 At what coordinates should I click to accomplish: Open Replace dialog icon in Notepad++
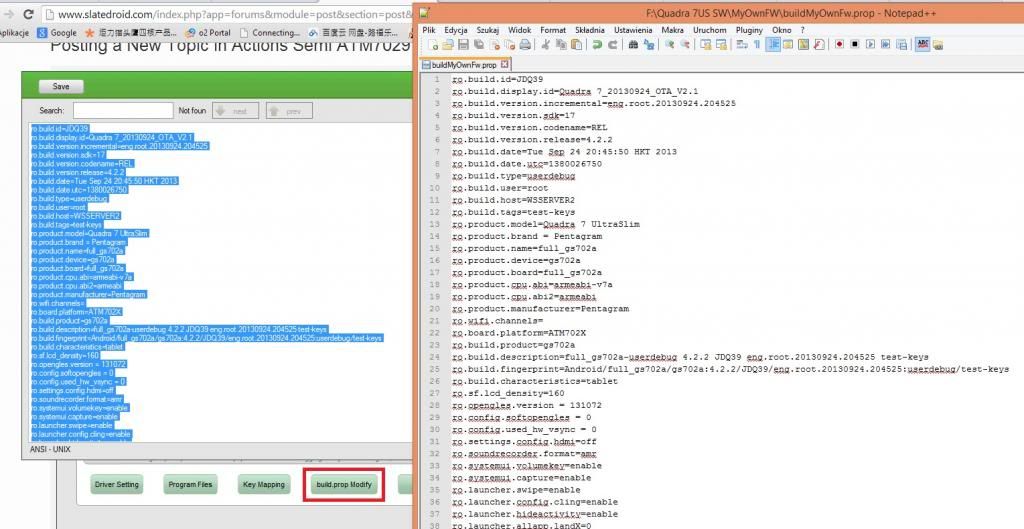click(x=648, y=44)
